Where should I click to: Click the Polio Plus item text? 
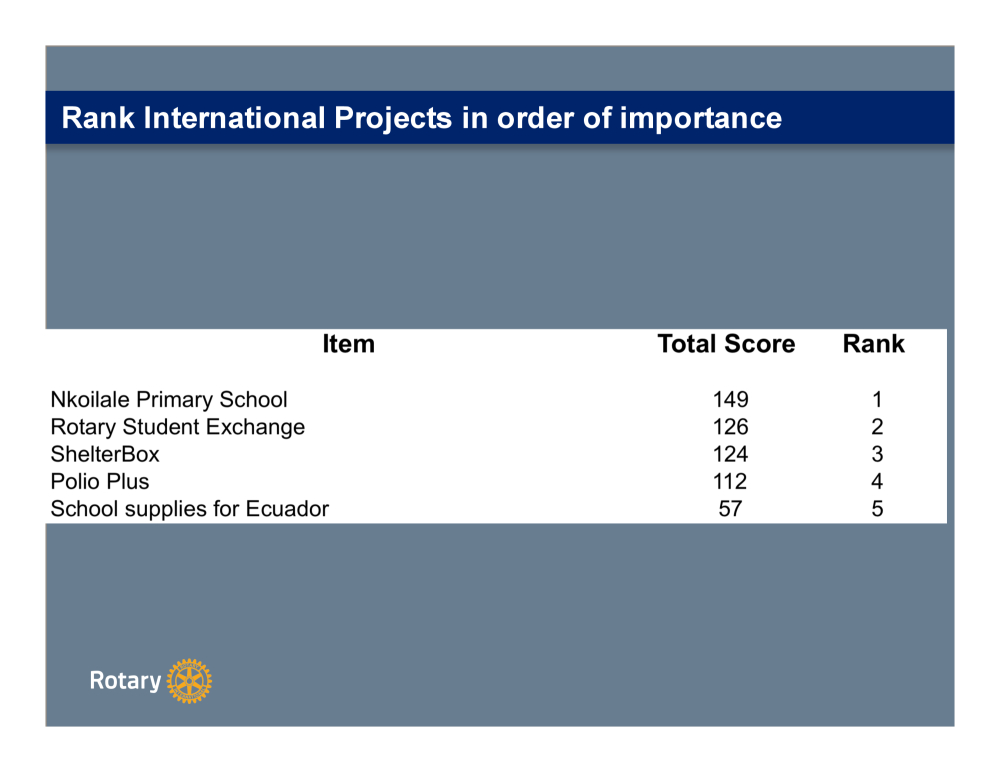tap(100, 481)
